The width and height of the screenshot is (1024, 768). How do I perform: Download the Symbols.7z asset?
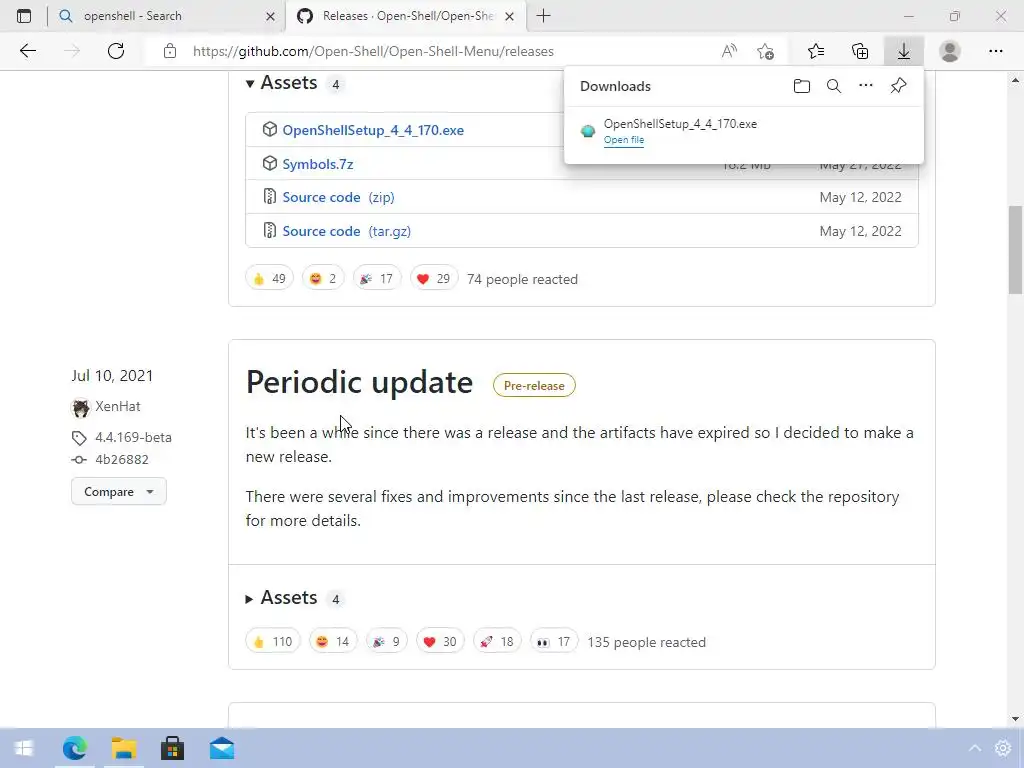click(x=317, y=164)
